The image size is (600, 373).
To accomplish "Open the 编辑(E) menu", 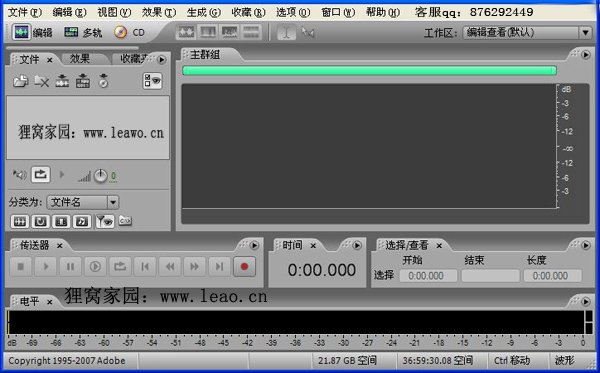I will 69,13.
